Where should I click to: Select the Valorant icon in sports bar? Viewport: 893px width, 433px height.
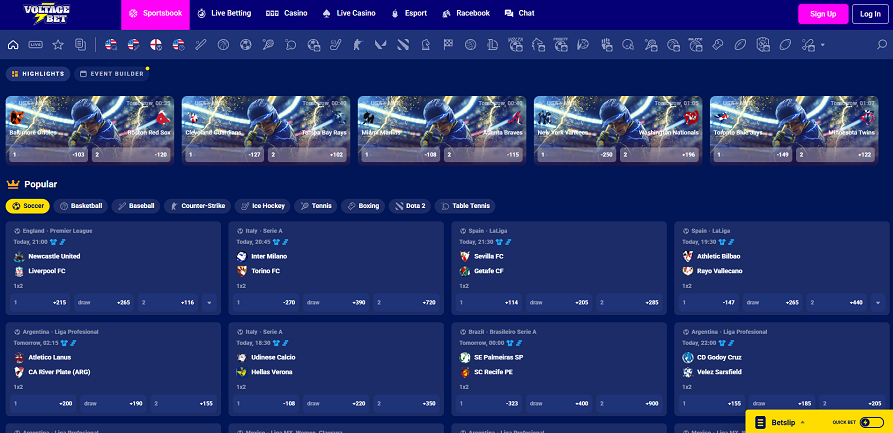(380, 44)
